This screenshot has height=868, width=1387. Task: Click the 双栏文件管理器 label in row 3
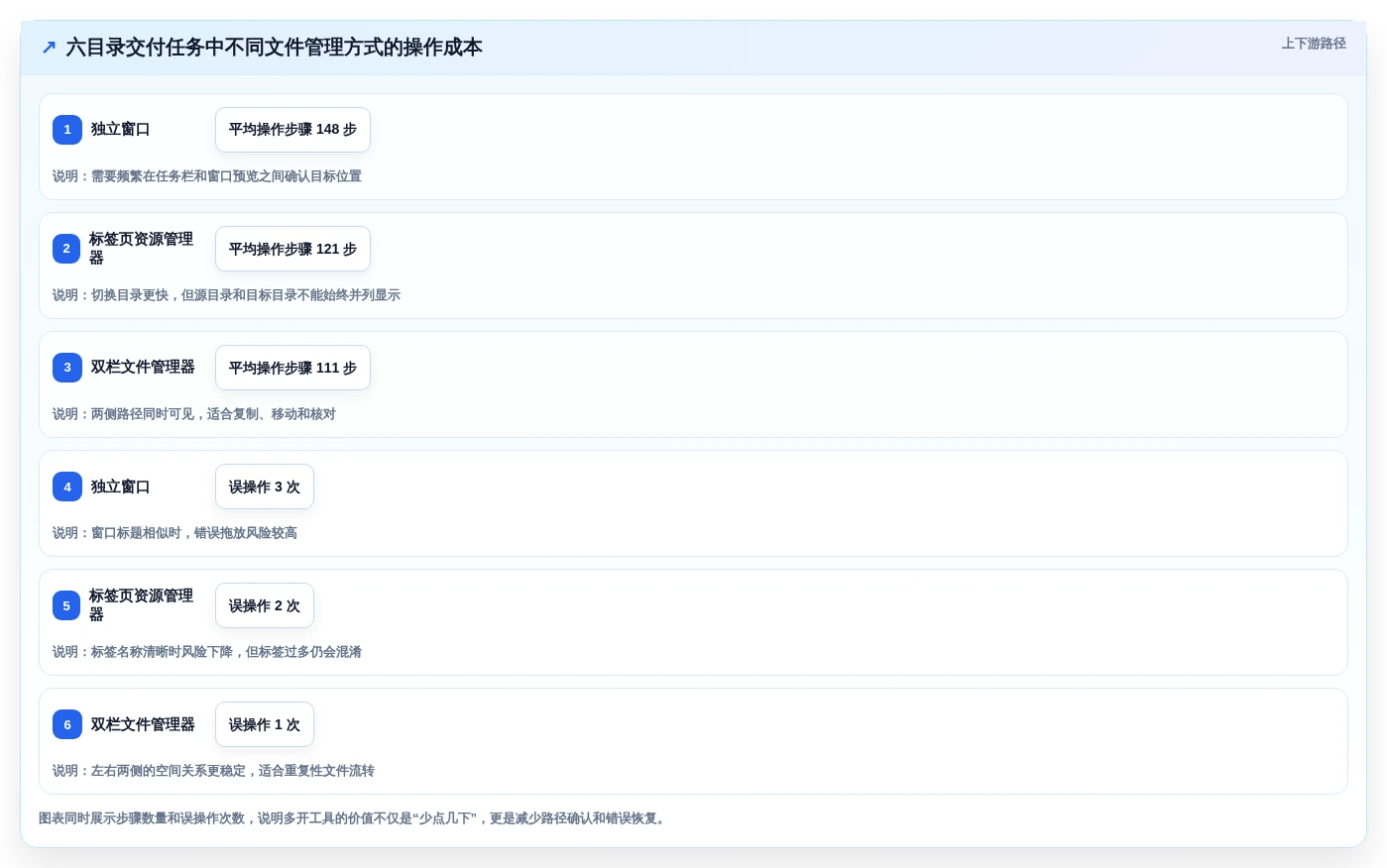[x=143, y=368]
